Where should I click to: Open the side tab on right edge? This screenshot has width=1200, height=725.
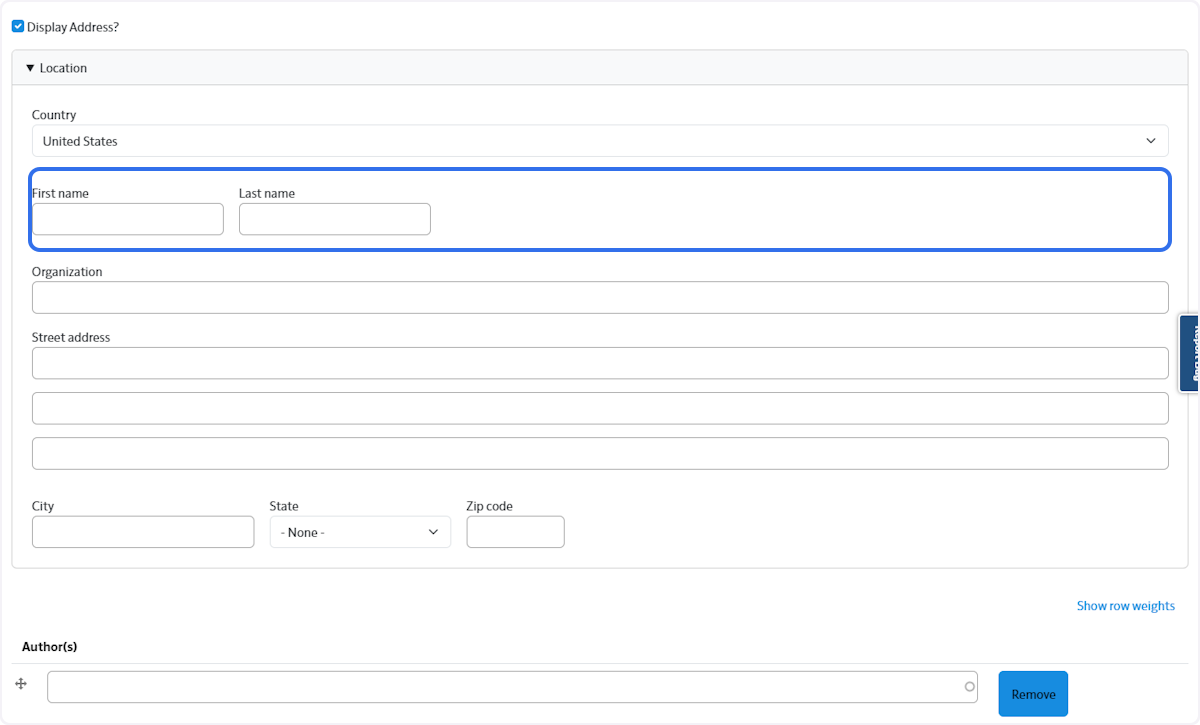(x=1189, y=353)
